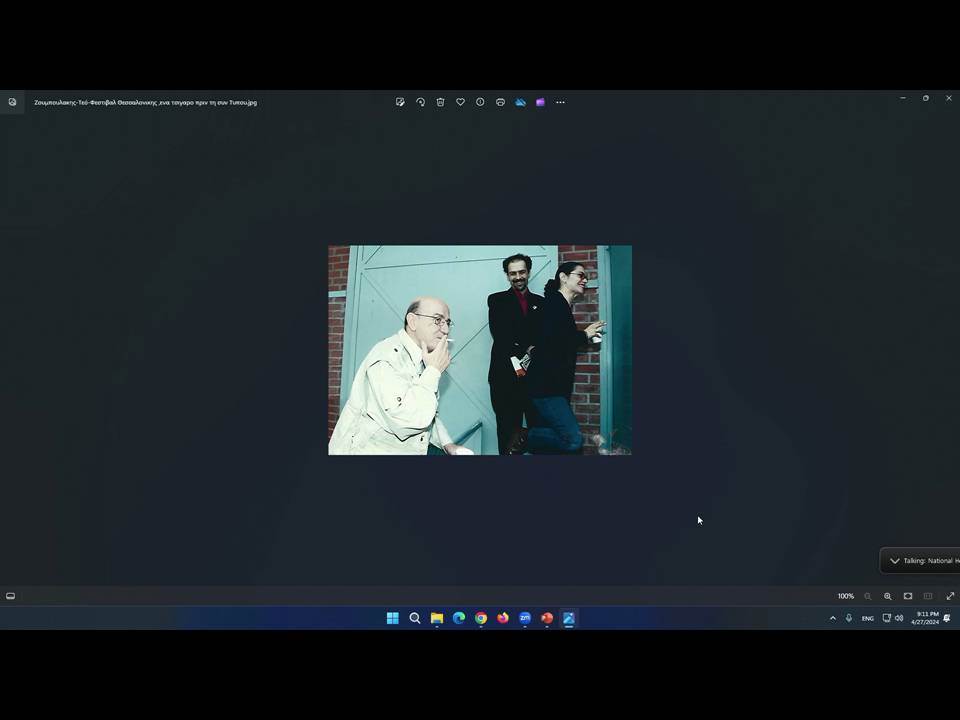The height and width of the screenshot is (720, 960).
Task: Toggle the filmstrip view
Action: click(10, 596)
